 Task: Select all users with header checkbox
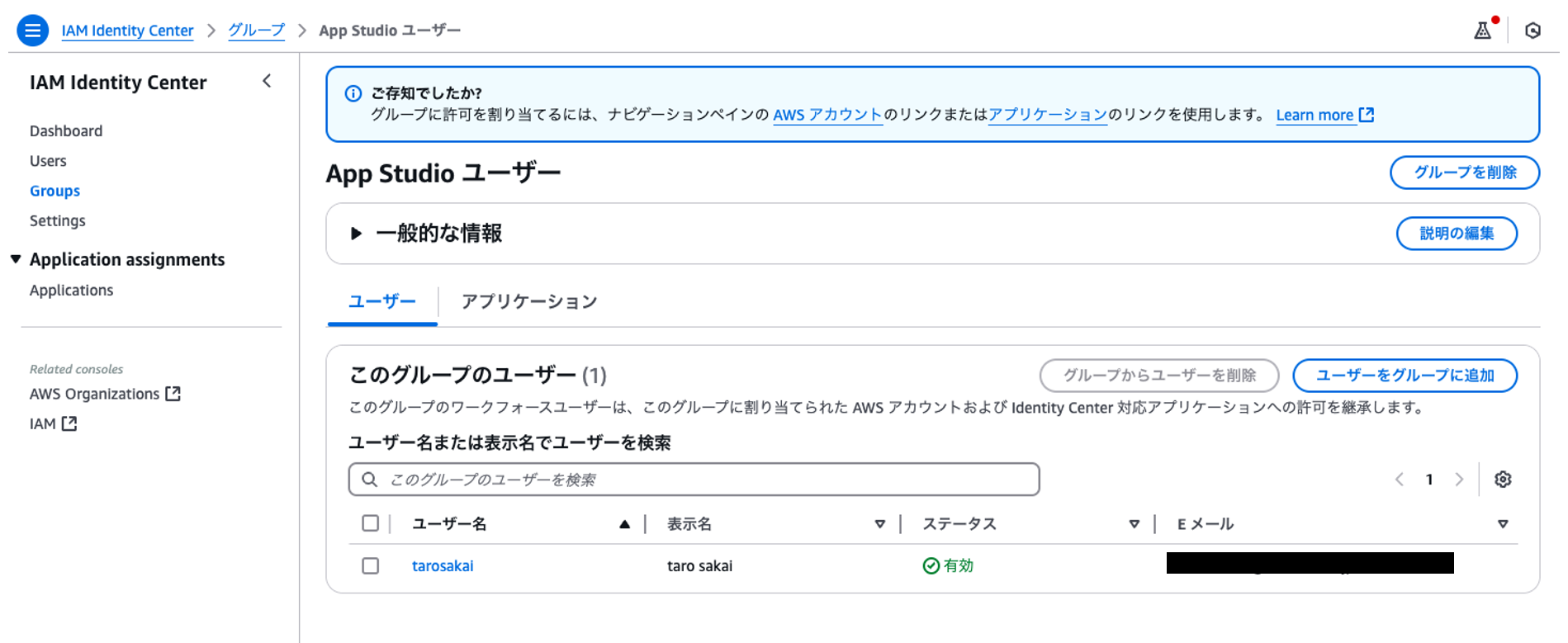pyautogui.click(x=370, y=523)
